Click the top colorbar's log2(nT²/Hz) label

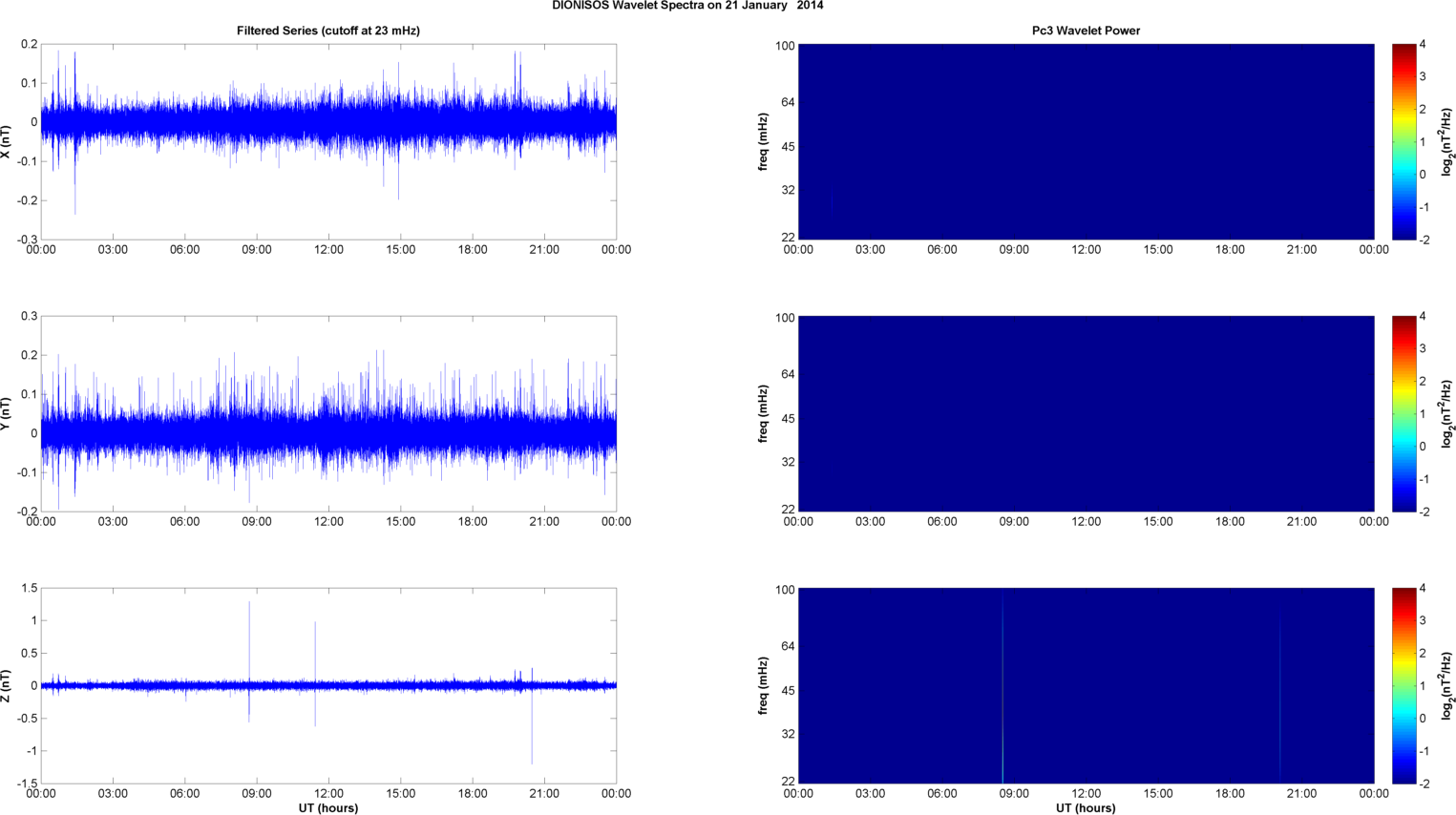tap(1447, 141)
